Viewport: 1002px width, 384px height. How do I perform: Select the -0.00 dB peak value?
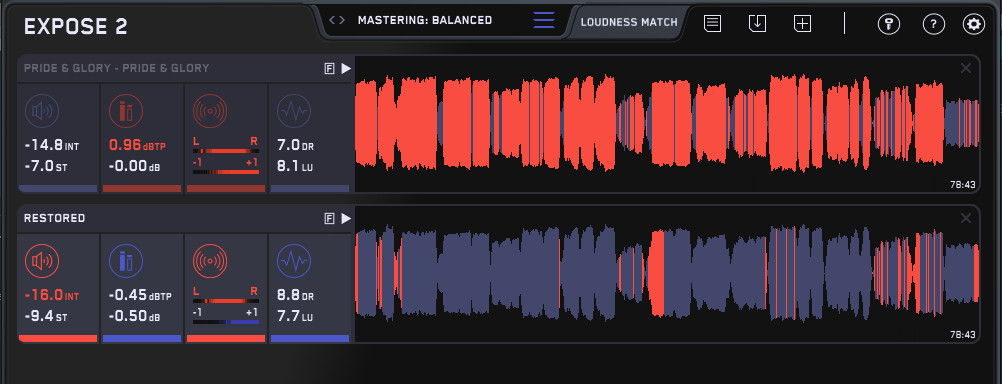(x=134, y=167)
